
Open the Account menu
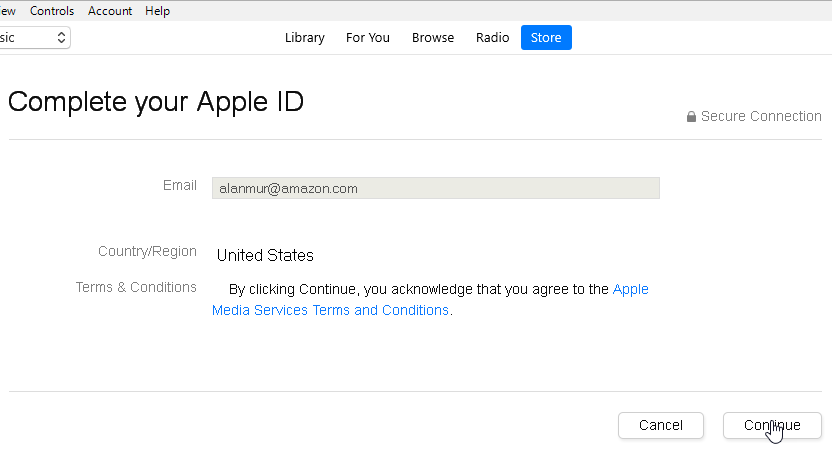pyautogui.click(x=110, y=11)
